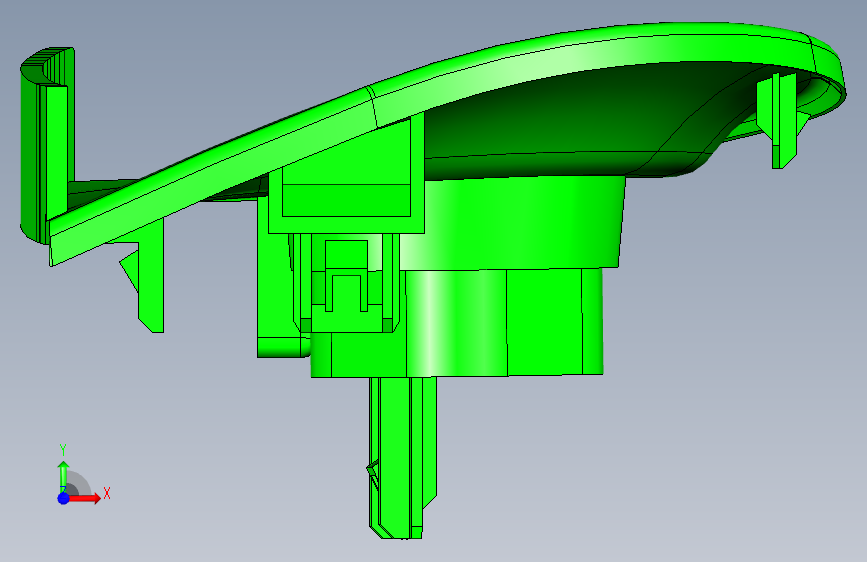This screenshot has width=867, height=562.
Task: Click the red X axis arrow
Action: [x=84, y=498]
